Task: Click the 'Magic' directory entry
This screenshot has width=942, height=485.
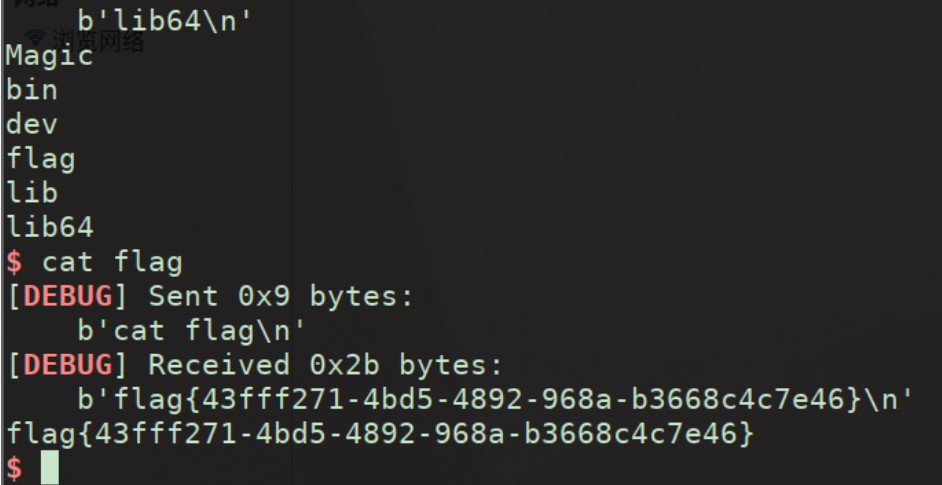Action: (49, 56)
